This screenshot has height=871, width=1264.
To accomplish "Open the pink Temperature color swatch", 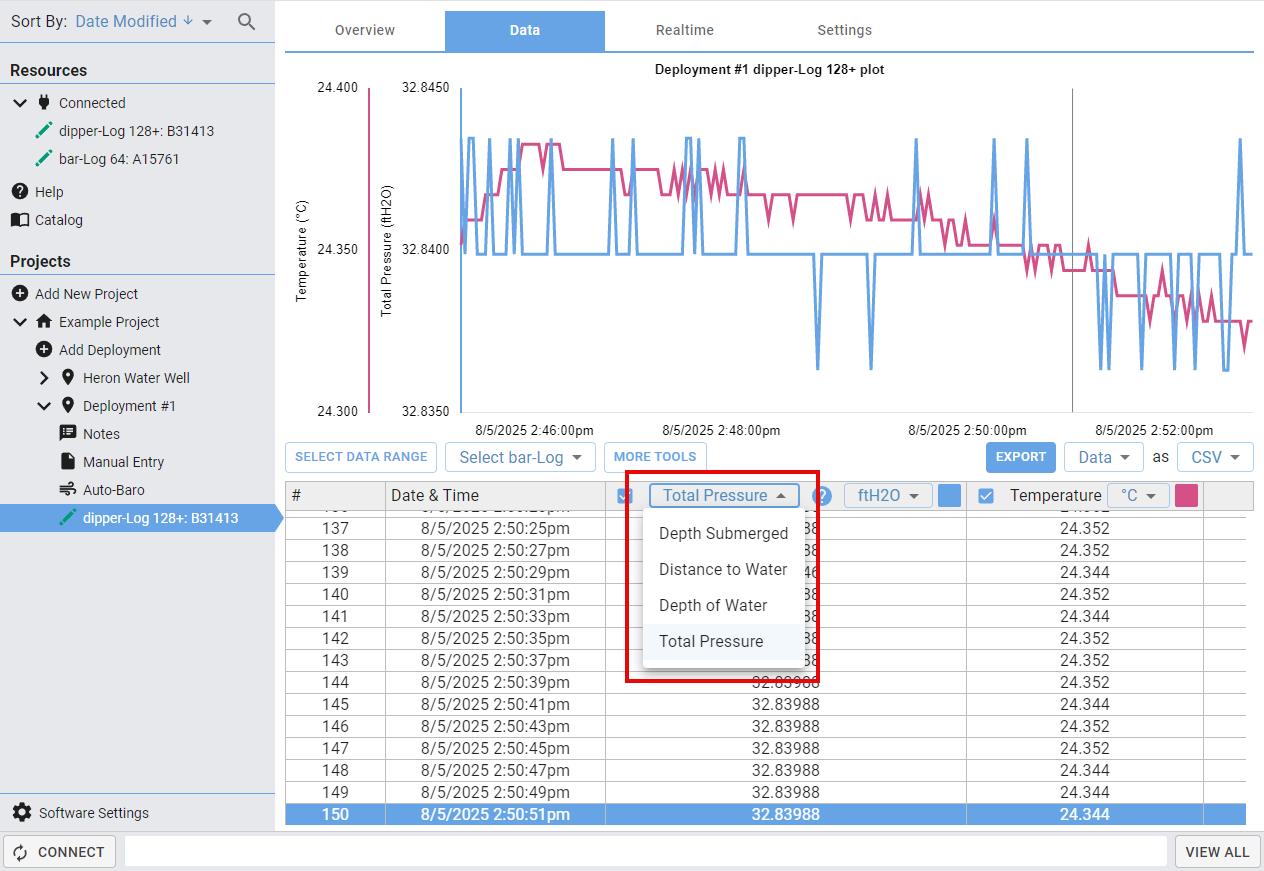I will 1186,495.
